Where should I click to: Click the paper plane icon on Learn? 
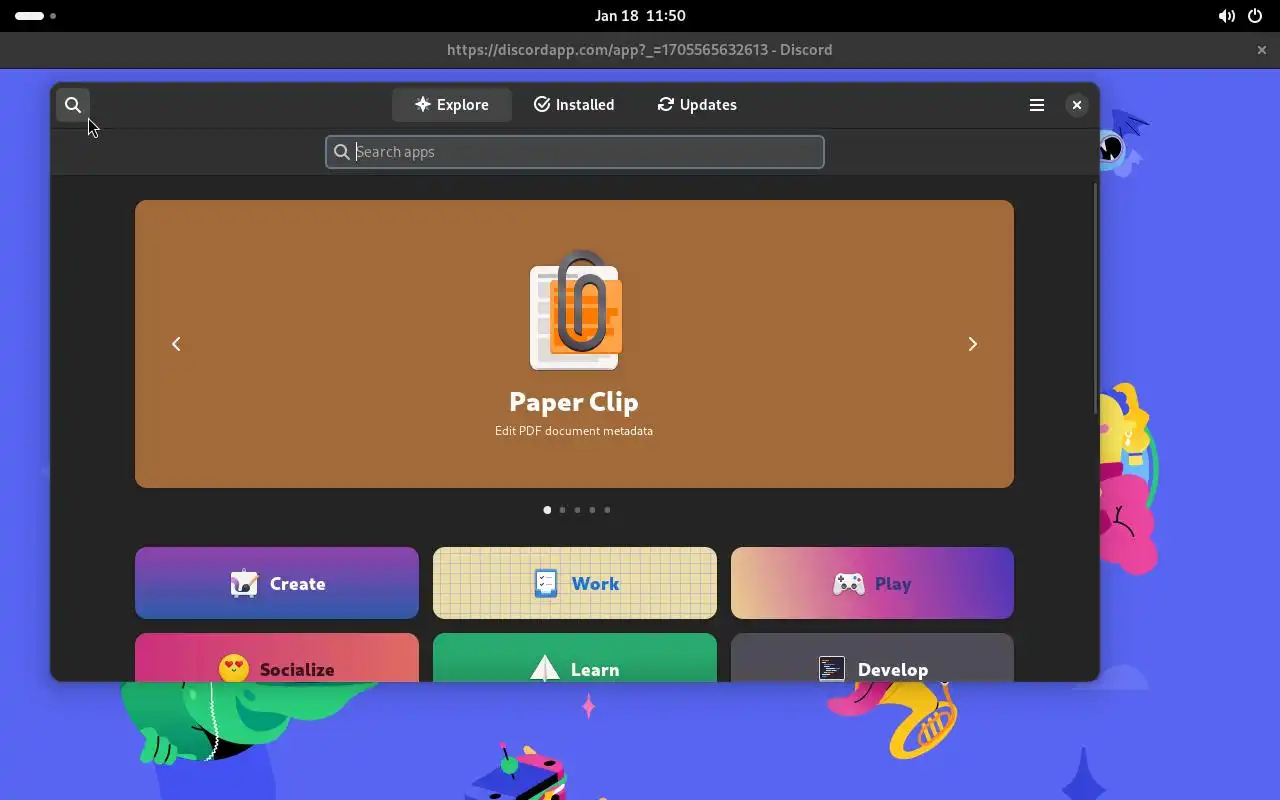click(x=545, y=668)
